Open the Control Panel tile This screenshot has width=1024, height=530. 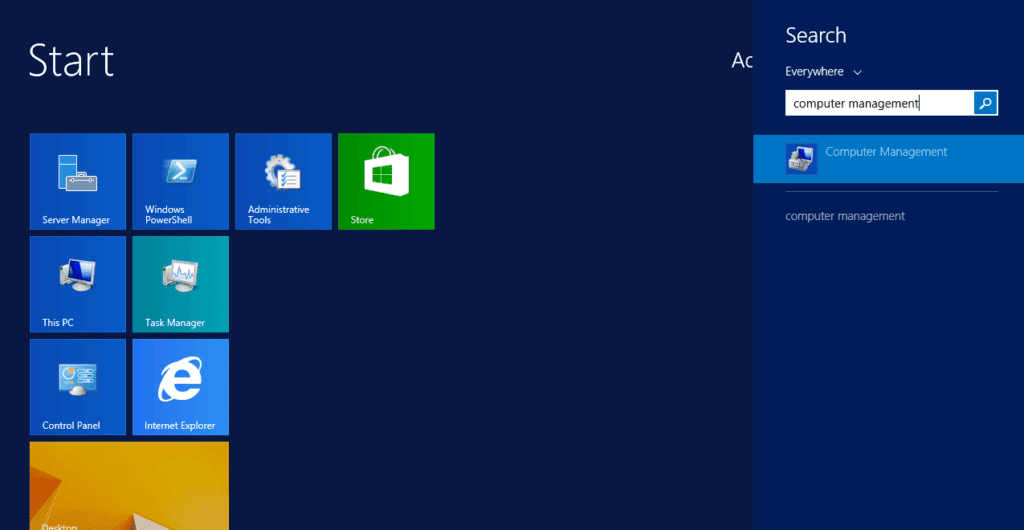pyautogui.click(x=78, y=387)
